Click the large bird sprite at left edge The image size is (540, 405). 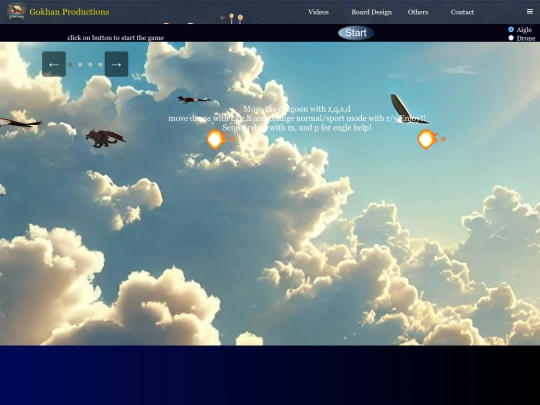pos(20,123)
